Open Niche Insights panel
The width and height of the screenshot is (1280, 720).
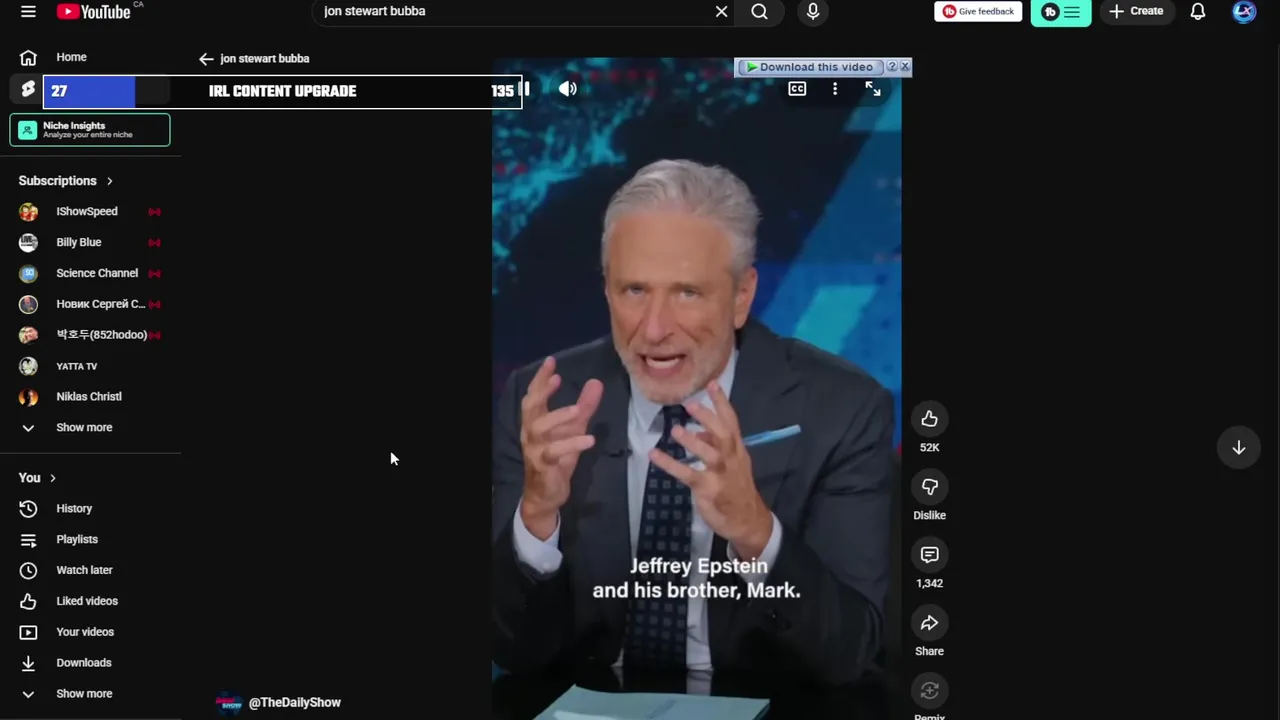(90, 130)
